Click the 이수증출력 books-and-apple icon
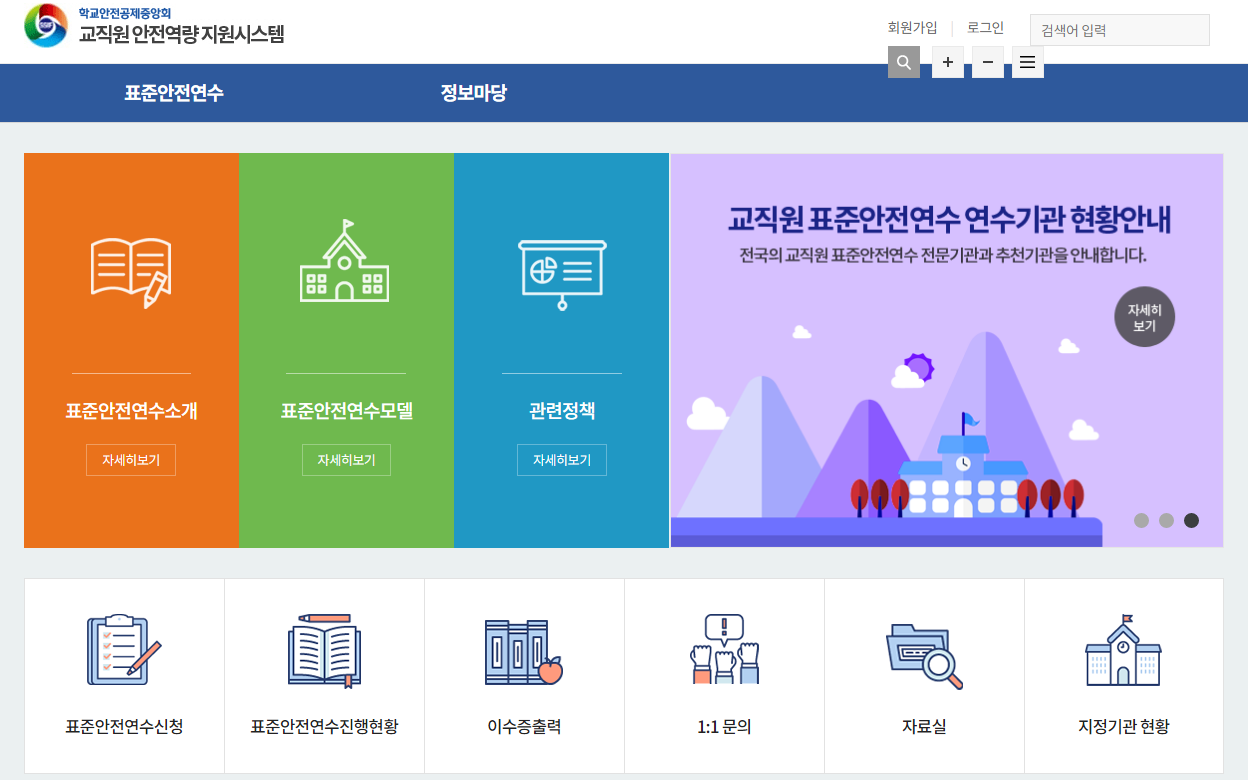 524,650
